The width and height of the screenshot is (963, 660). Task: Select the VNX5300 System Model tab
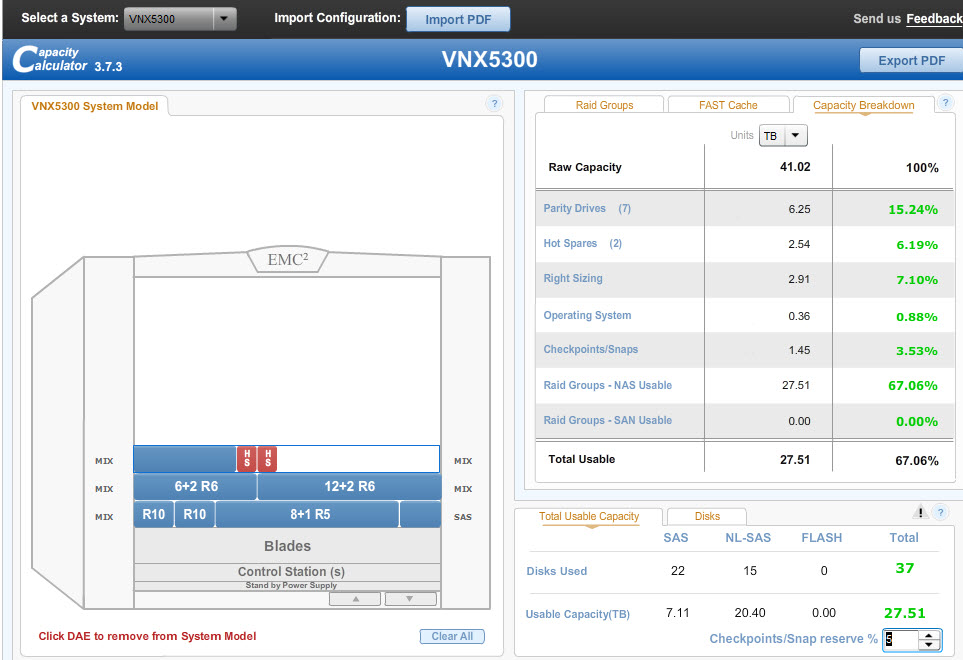[95, 106]
